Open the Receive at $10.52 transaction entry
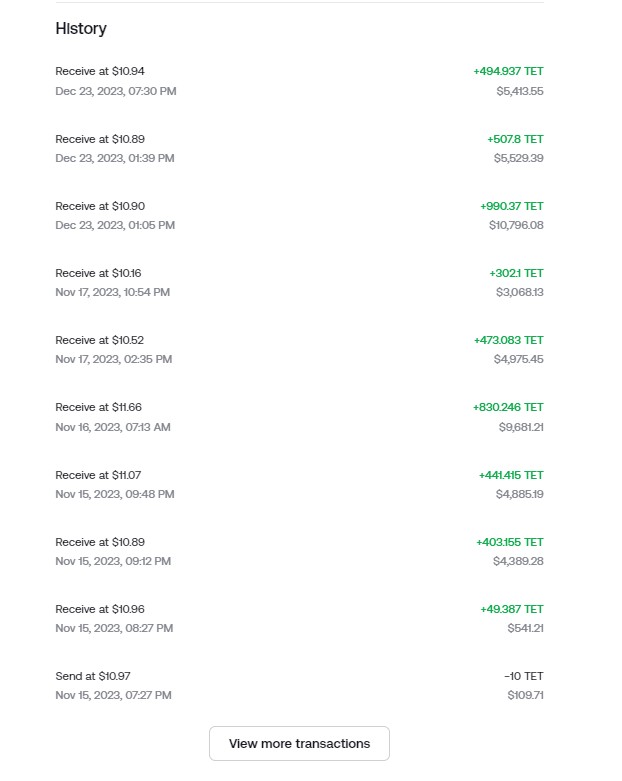Screen dimensions: 622x781 pos(100,340)
